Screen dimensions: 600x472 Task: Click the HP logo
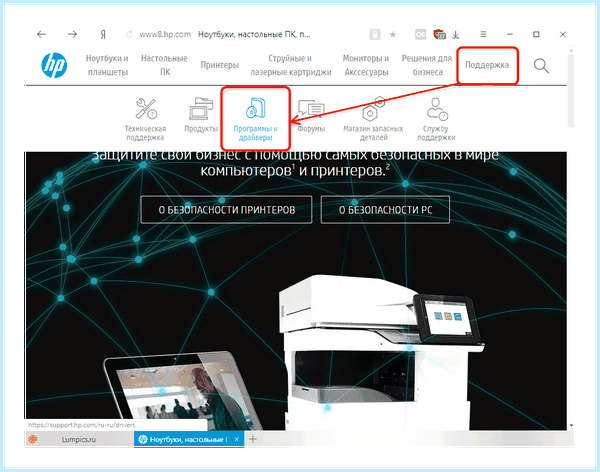(x=54, y=65)
